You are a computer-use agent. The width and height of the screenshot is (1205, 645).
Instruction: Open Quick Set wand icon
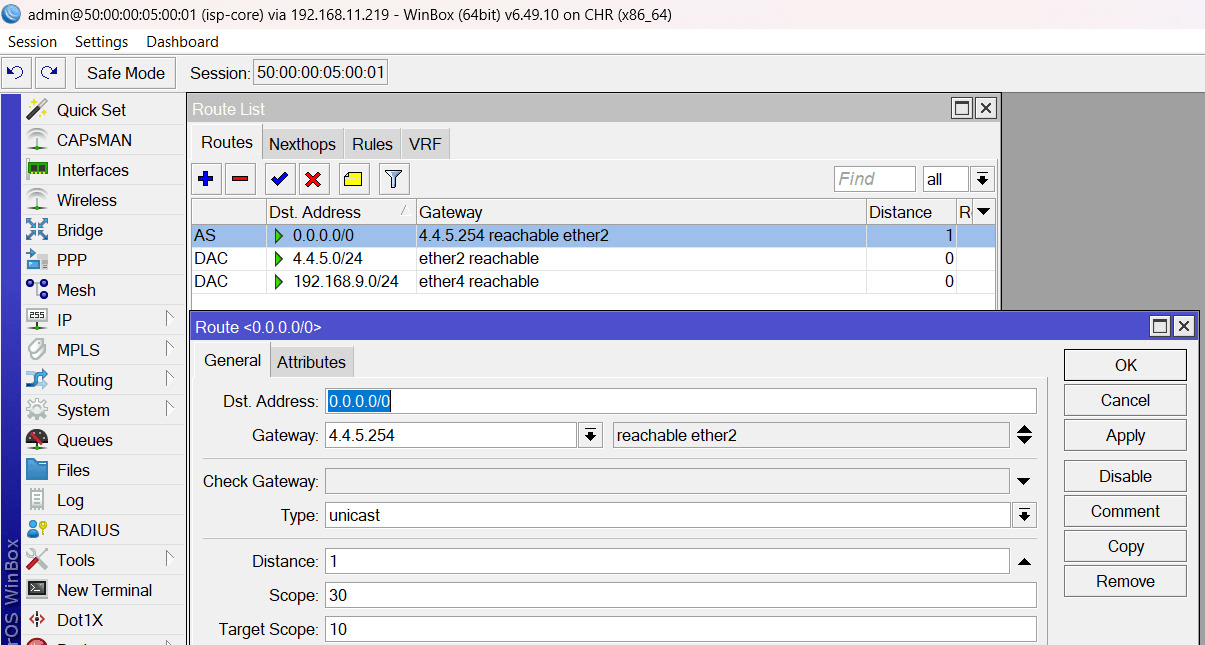coord(37,110)
